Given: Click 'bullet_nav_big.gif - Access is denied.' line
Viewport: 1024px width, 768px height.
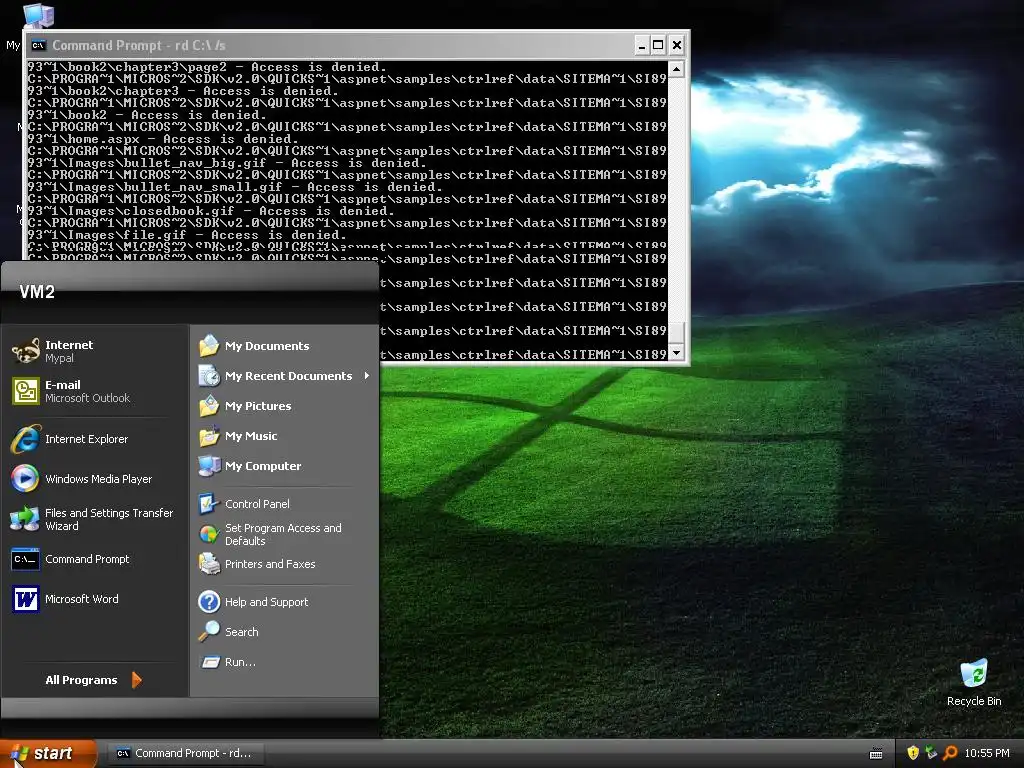Looking at the screenshot, I should (x=227, y=163).
